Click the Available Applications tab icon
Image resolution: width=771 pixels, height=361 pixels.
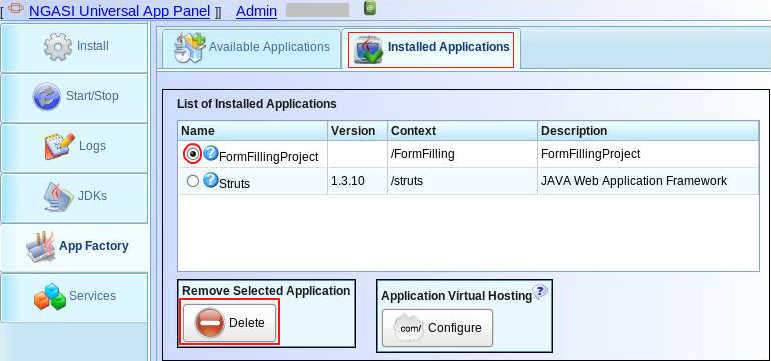click(x=189, y=48)
